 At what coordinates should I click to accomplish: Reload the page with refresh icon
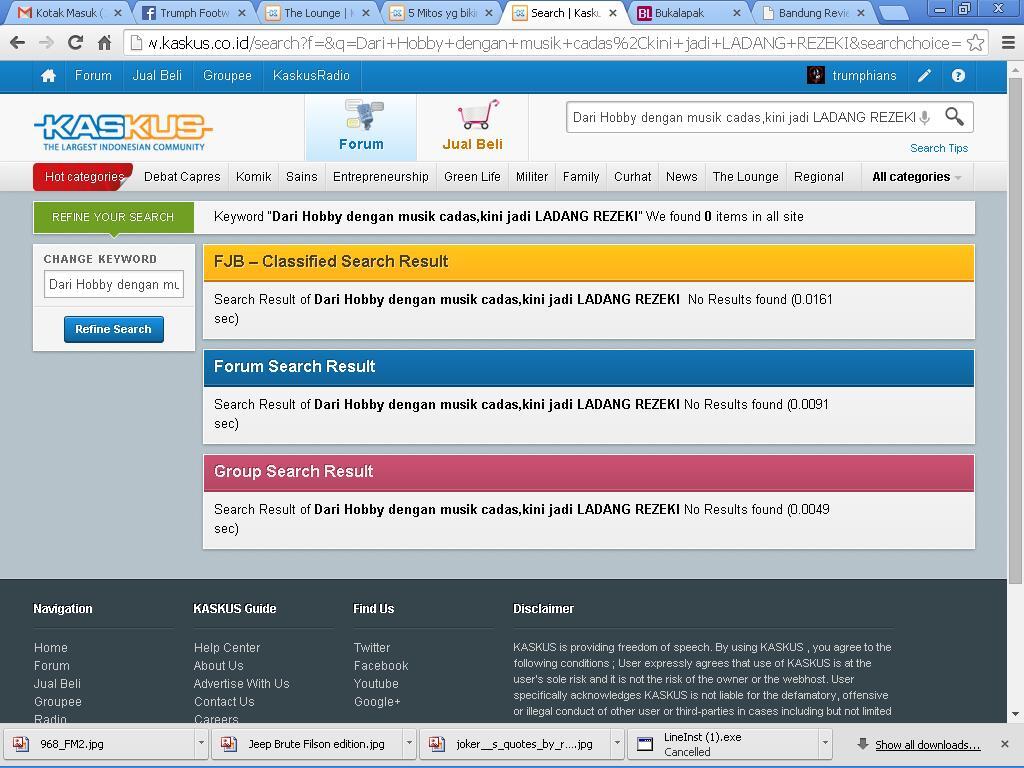click(x=75, y=43)
